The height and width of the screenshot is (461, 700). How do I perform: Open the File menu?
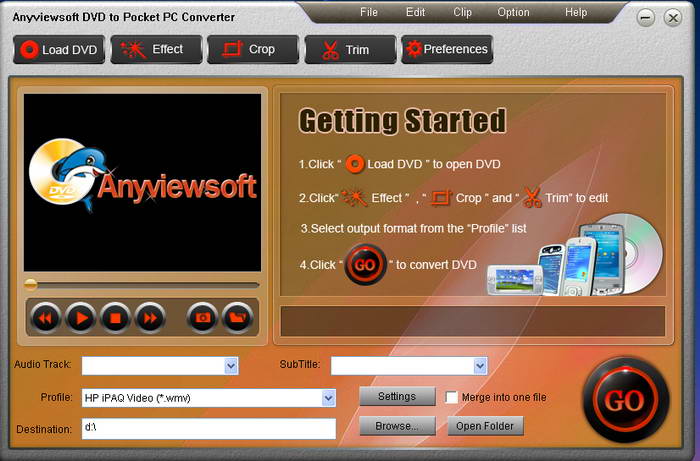click(369, 12)
